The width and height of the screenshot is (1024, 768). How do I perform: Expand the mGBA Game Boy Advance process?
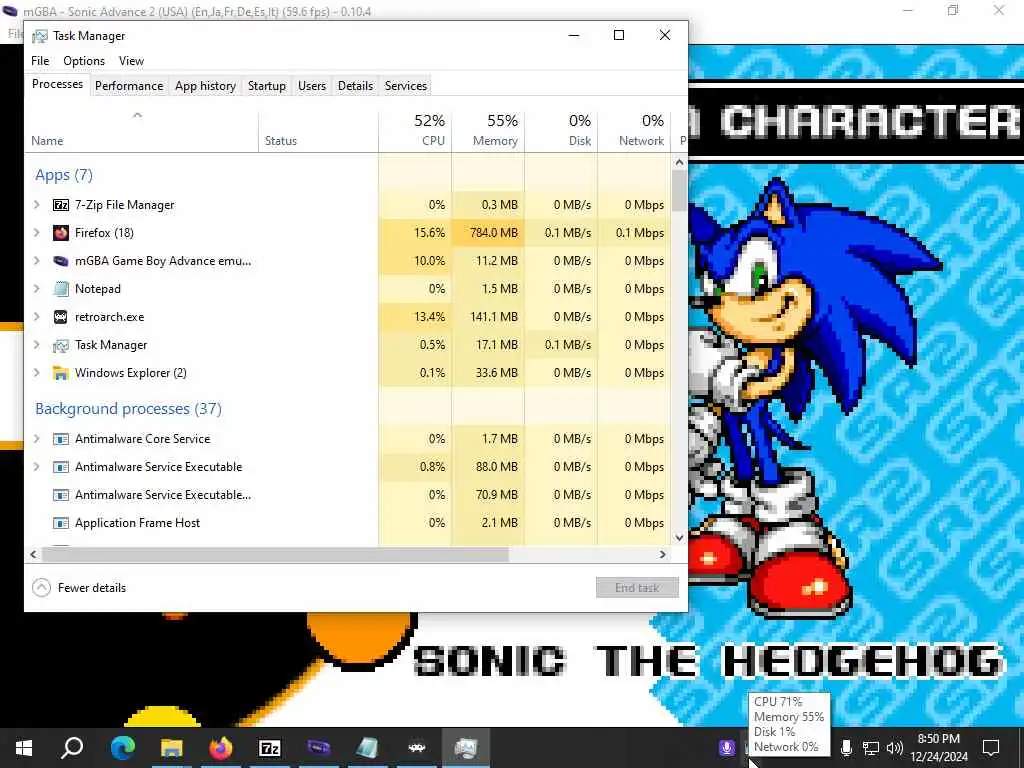pos(37,261)
